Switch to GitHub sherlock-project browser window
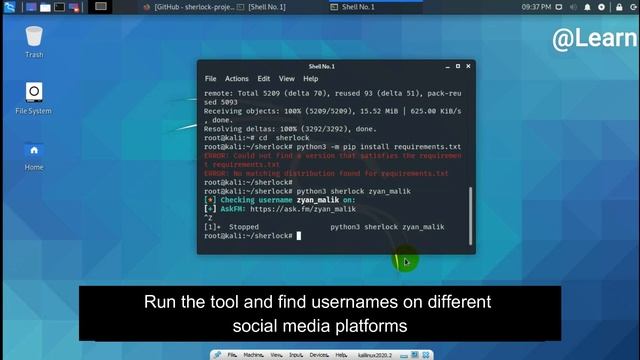Screen dimensions: 640x360 [x=190, y=7]
